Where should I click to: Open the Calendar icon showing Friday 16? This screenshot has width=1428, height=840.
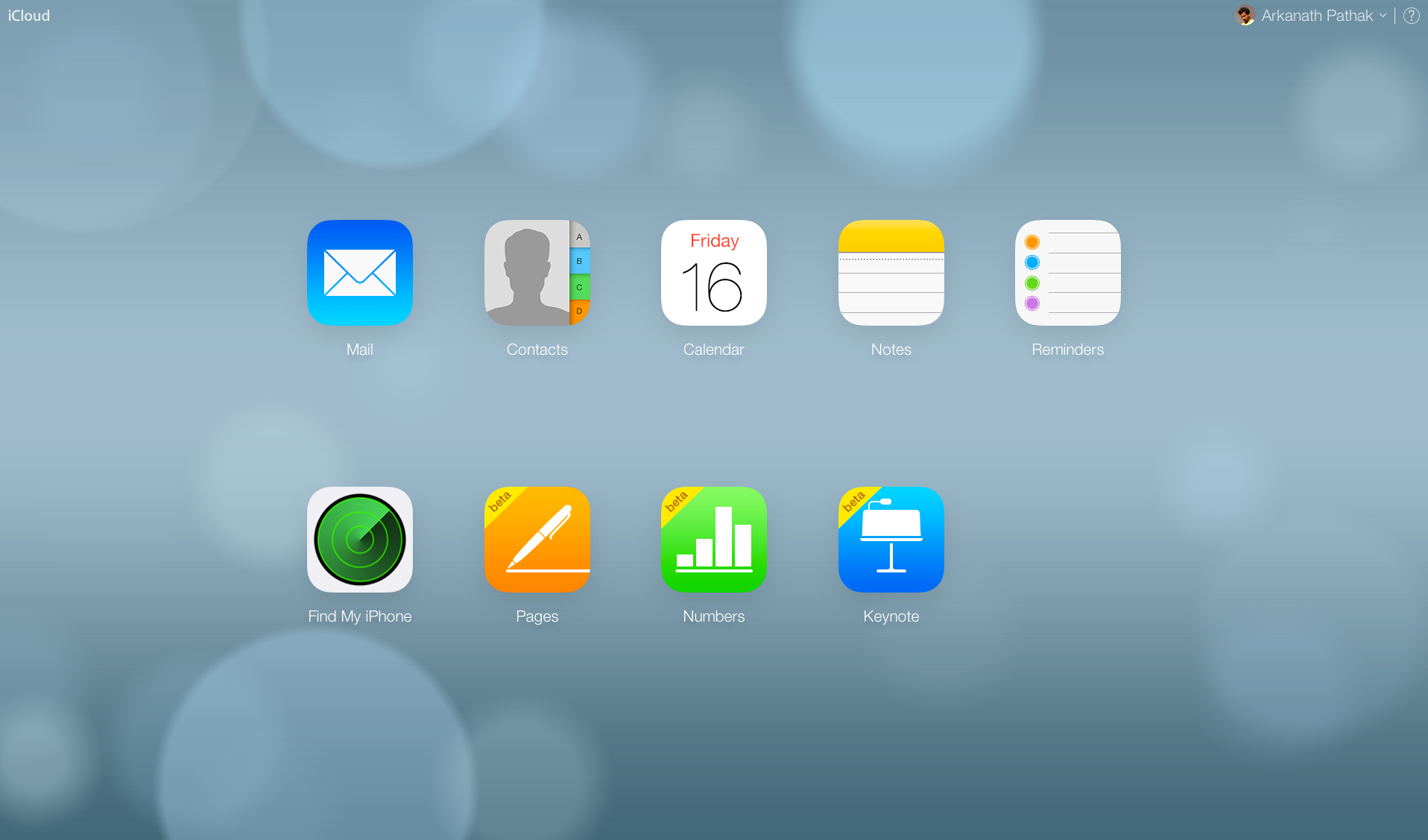click(x=714, y=273)
